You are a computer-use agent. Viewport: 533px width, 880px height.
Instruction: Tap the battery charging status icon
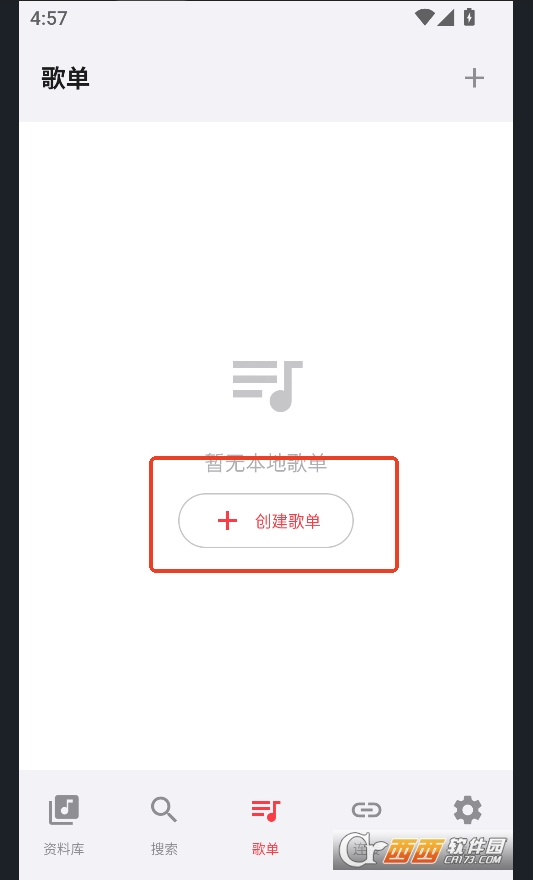coord(470,18)
